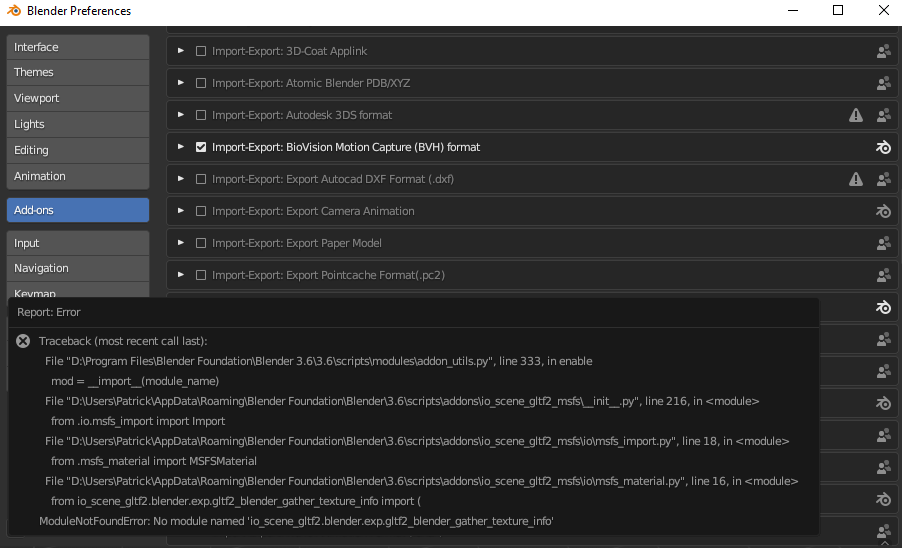The height and width of the screenshot is (548, 902).
Task: Click 'from .msfs_material import MSFSMaterial' line
Action: click(x=154, y=461)
